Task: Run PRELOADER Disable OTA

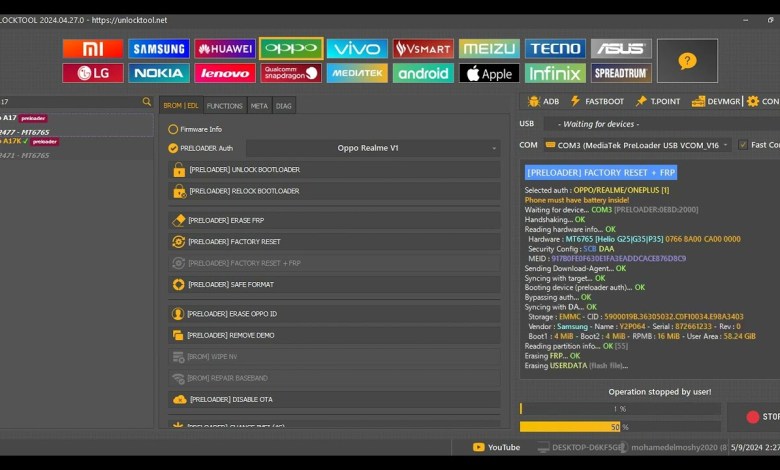Action: tap(334, 399)
